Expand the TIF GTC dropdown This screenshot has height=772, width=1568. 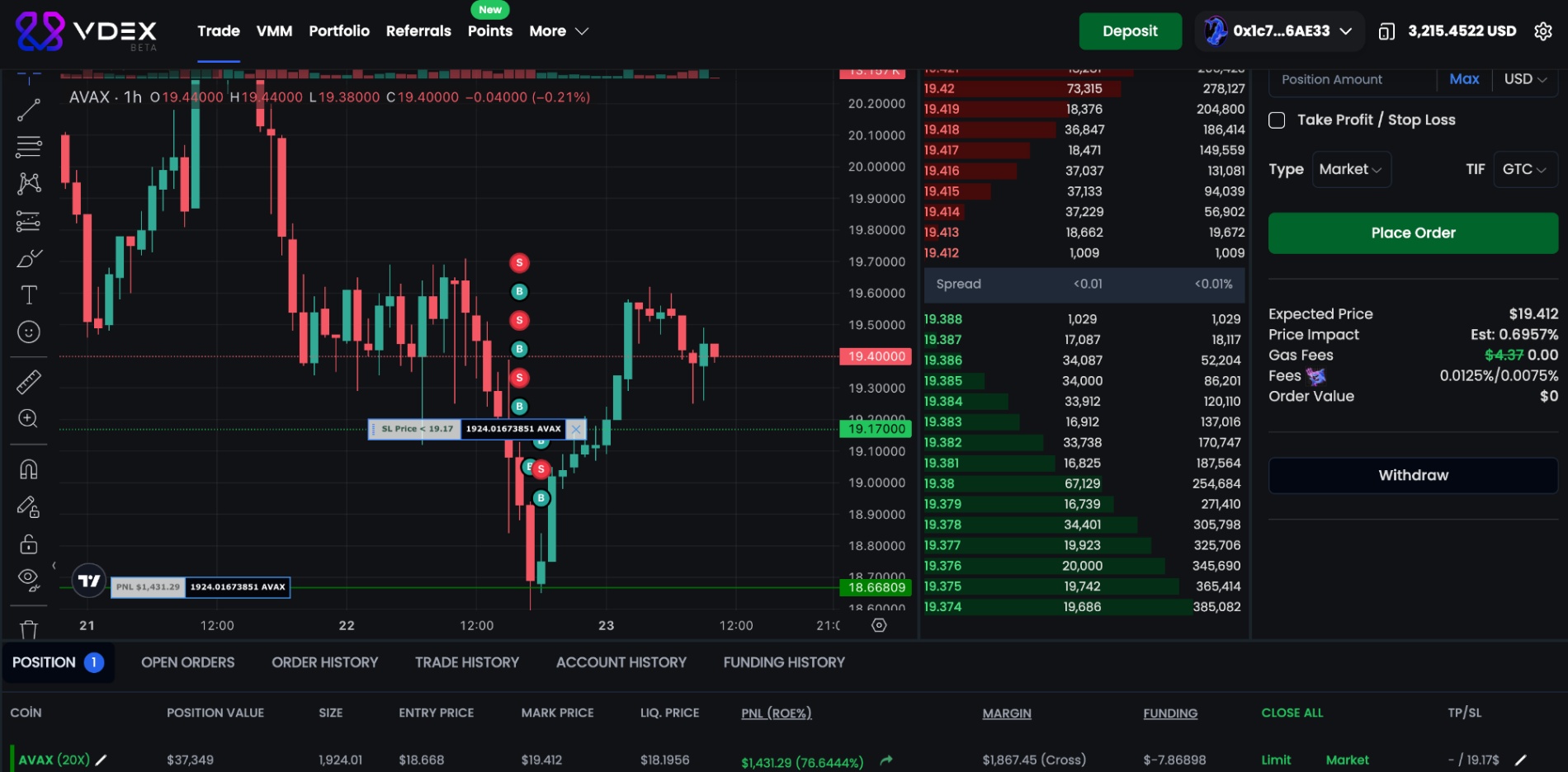[x=1523, y=170]
